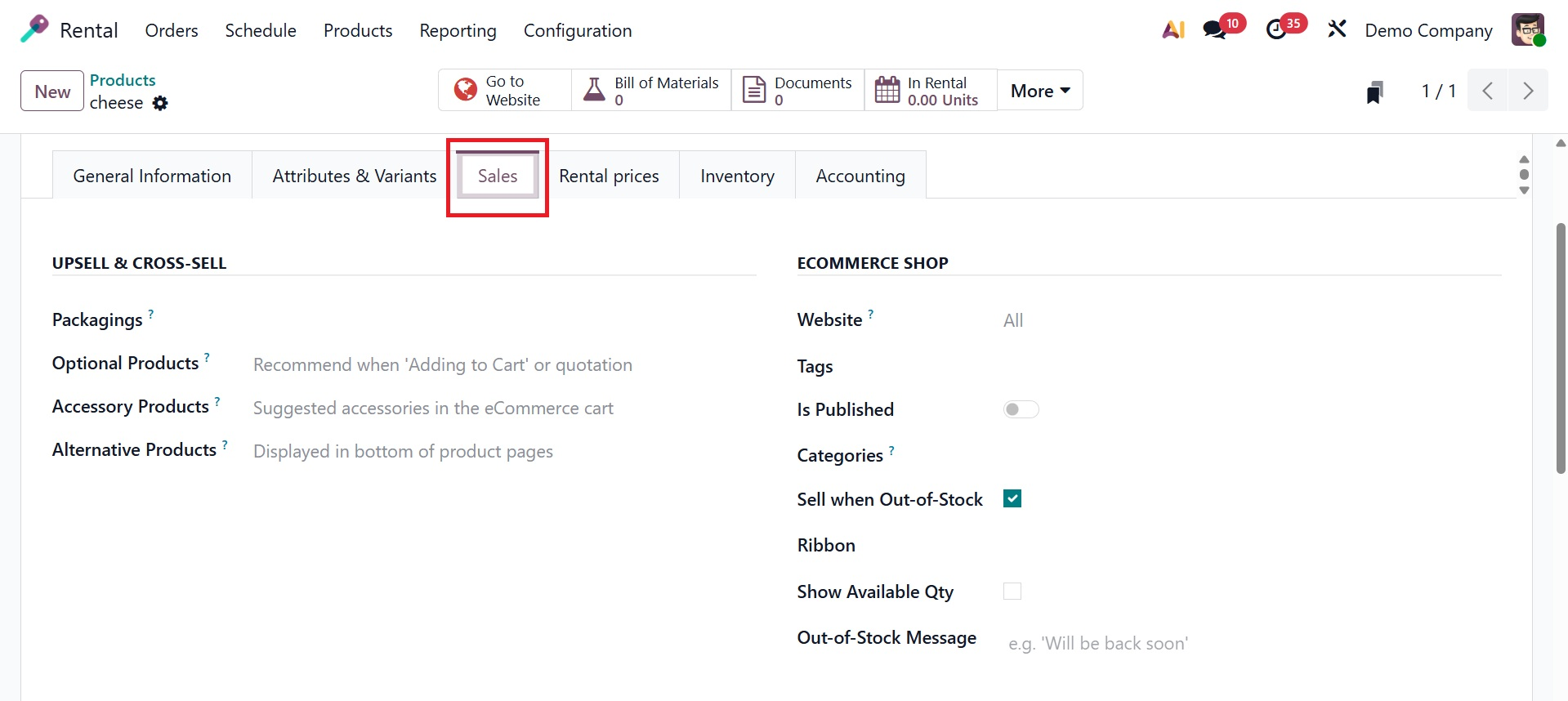Click the product settings gear icon
The image size is (1568, 701).
[161, 103]
